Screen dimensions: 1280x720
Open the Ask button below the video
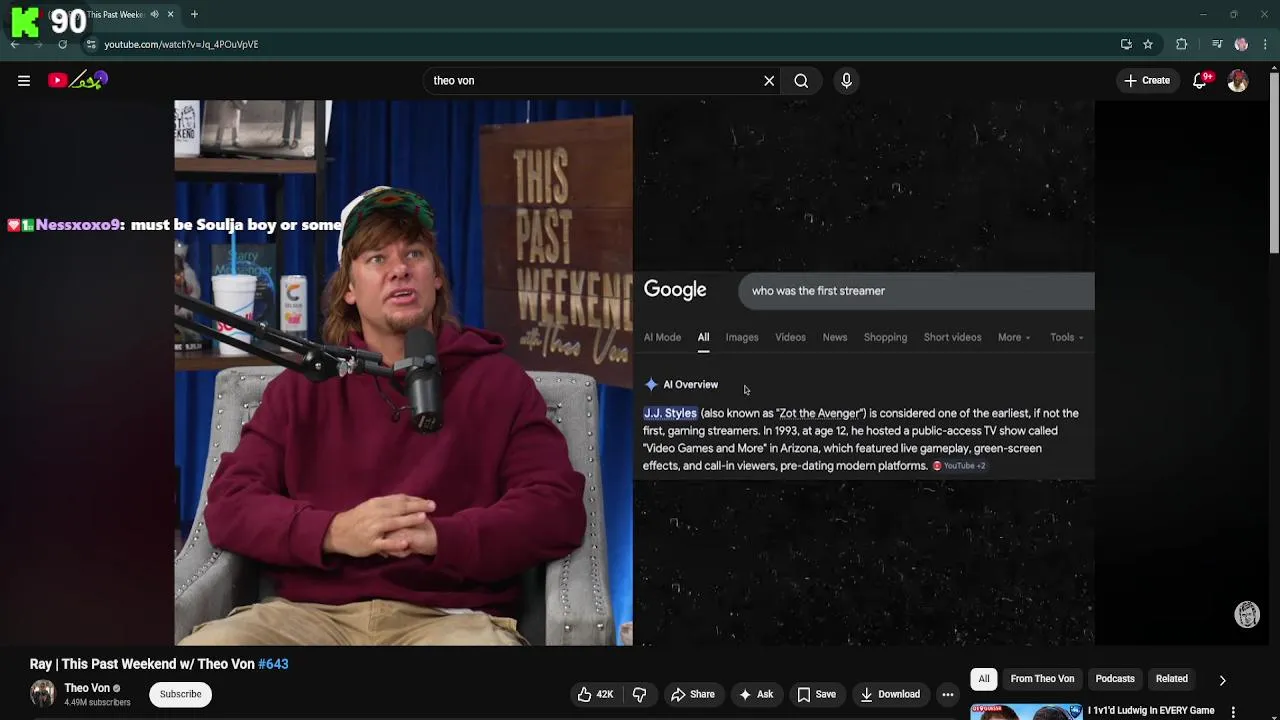point(755,694)
